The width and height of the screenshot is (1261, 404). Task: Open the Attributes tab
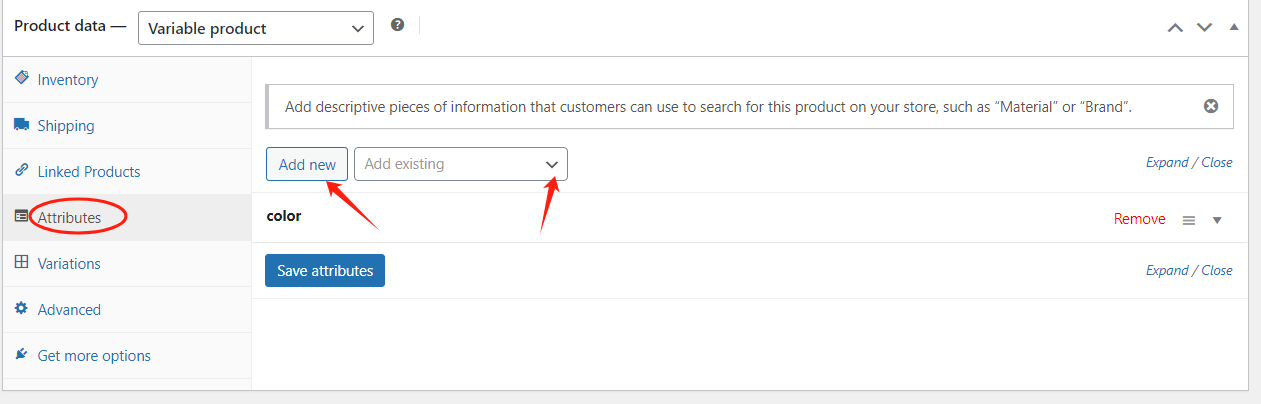tap(69, 217)
